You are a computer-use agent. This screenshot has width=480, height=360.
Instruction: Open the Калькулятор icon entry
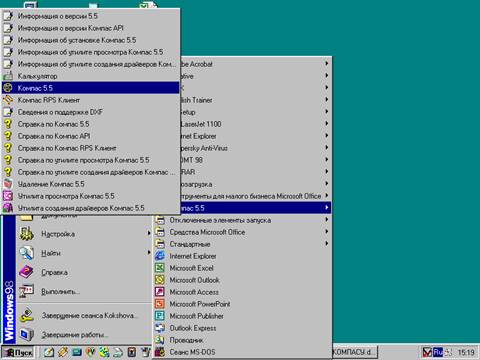tap(8, 76)
